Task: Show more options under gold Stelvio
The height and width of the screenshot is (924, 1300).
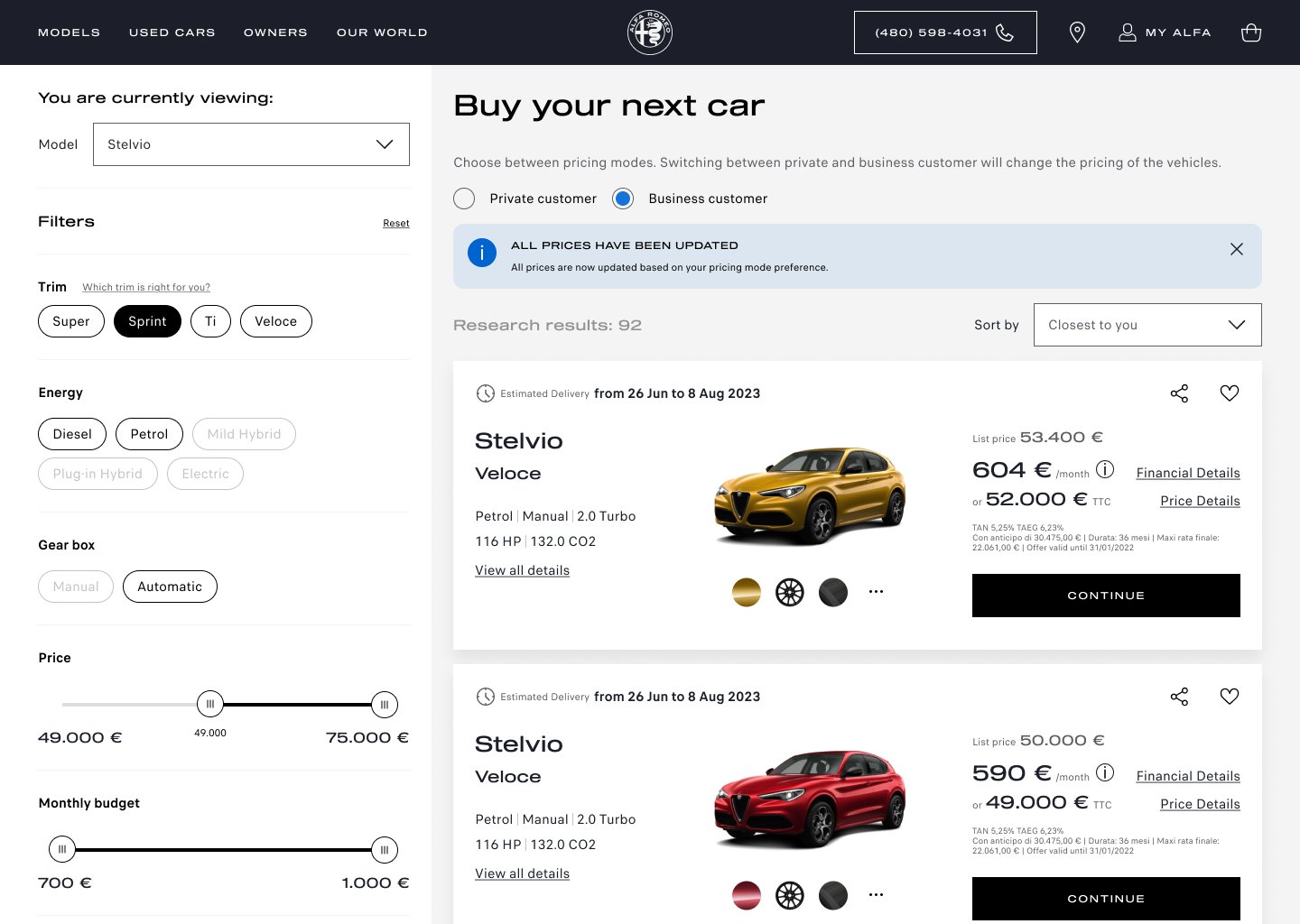Action: (x=876, y=592)
